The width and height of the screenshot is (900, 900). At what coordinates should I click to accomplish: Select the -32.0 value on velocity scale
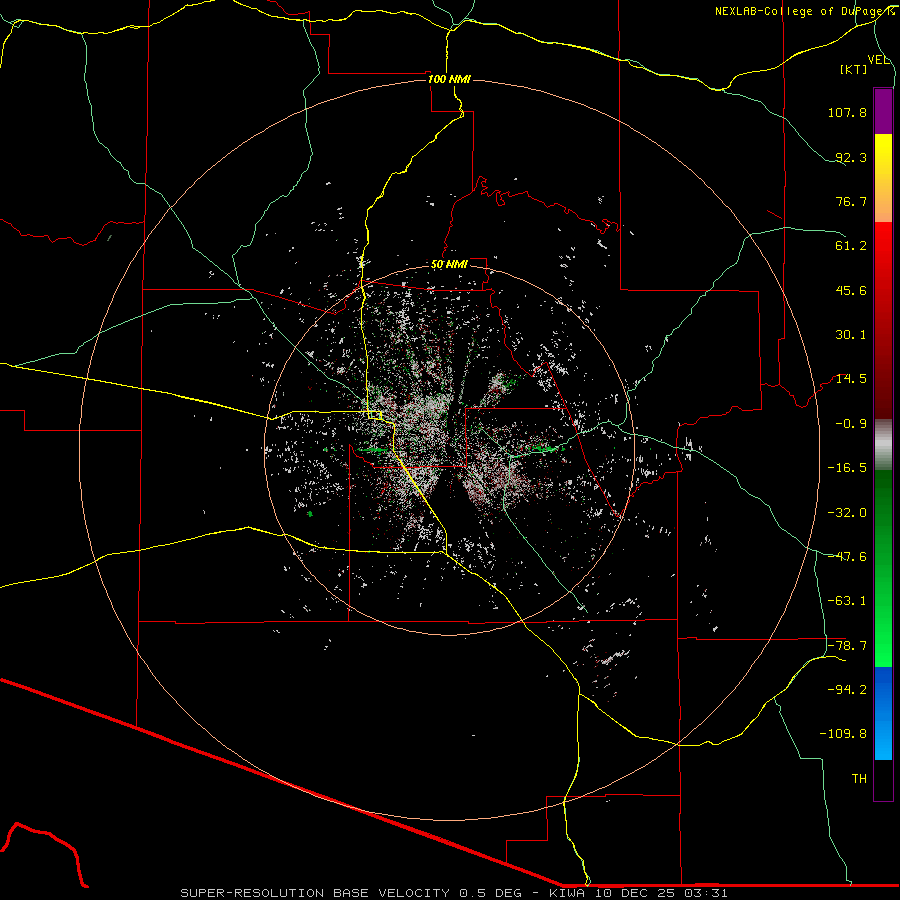847,513
